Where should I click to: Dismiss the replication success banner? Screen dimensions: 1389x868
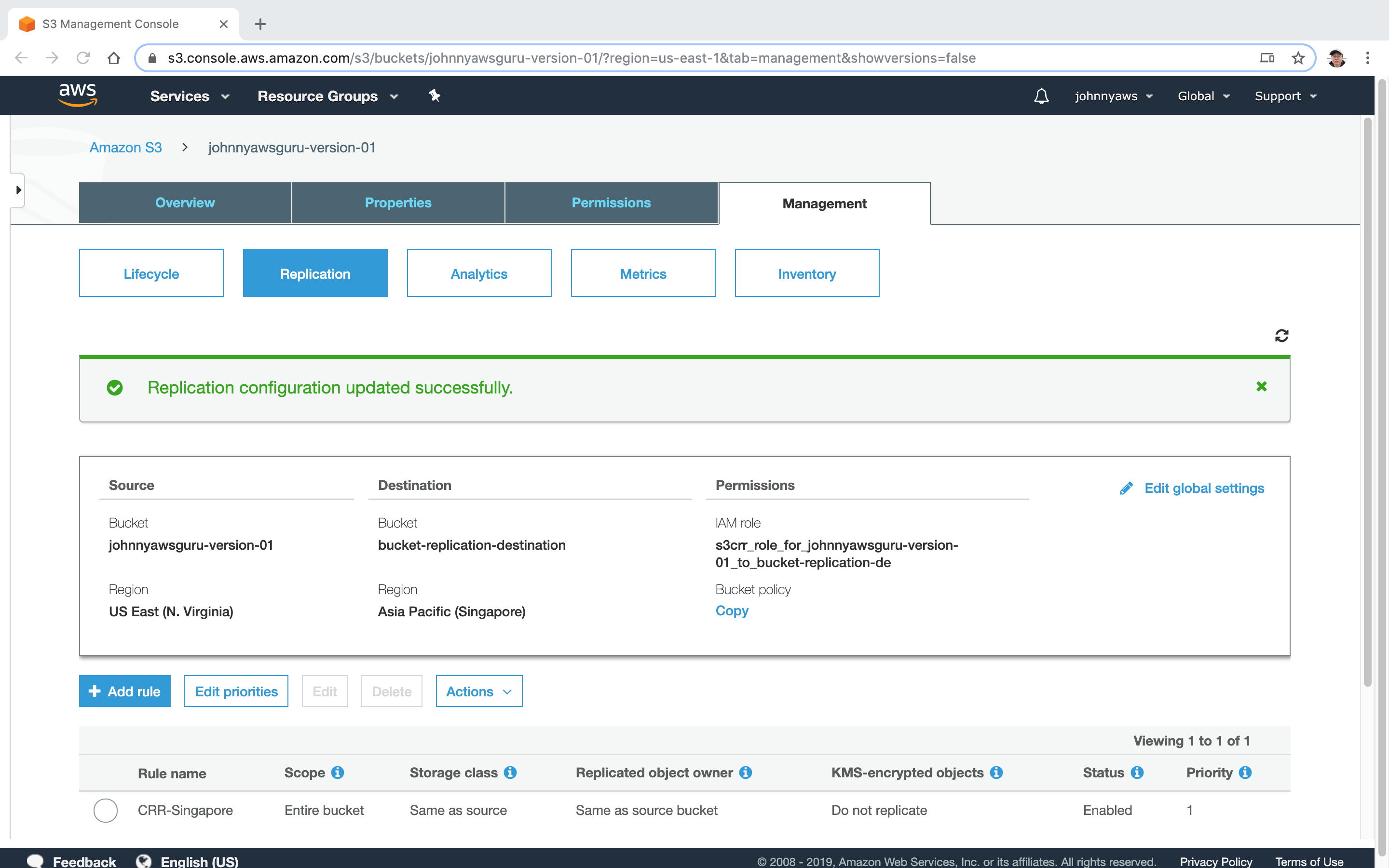pos(1261,386)
